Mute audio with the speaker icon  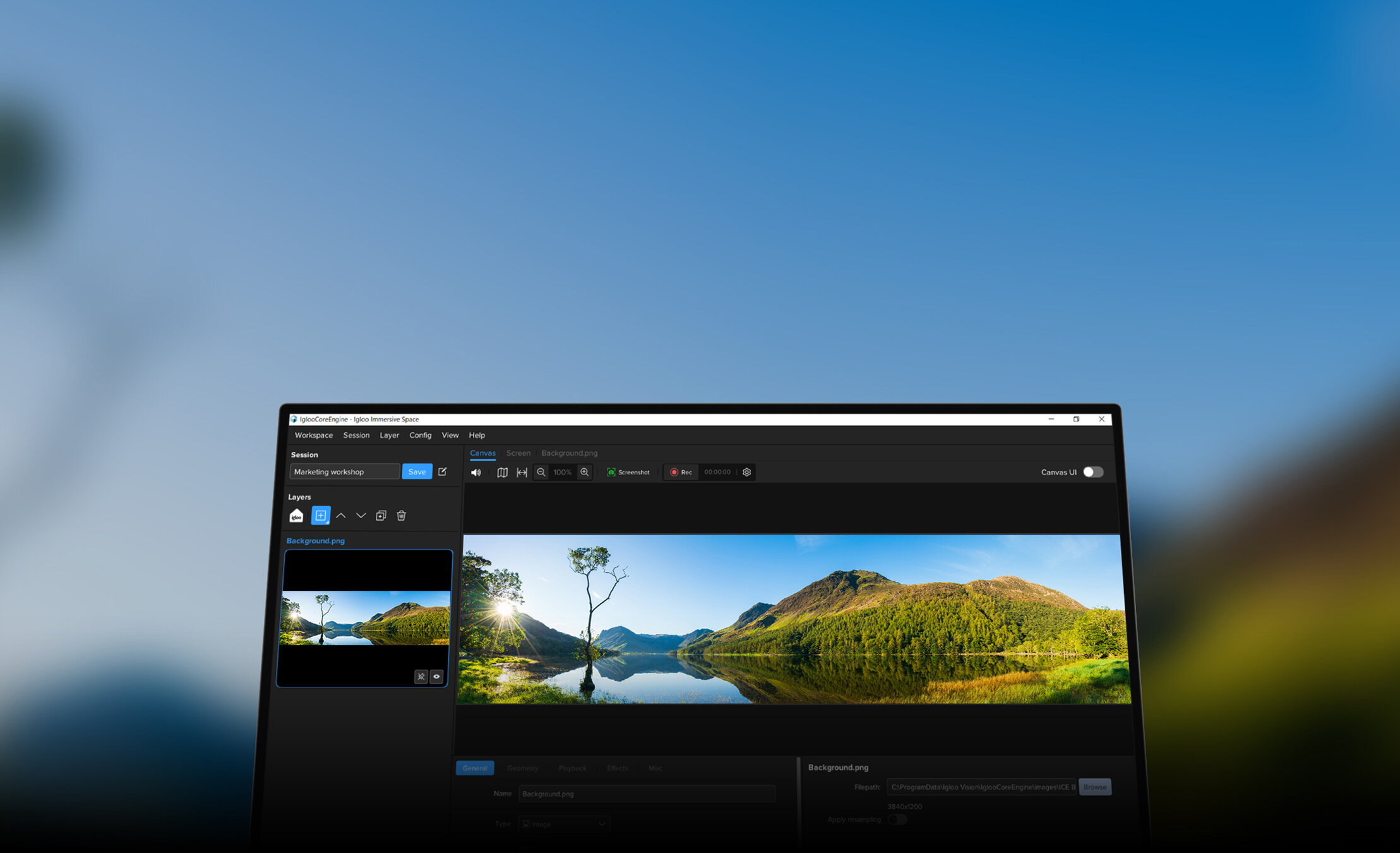(476, 473)
